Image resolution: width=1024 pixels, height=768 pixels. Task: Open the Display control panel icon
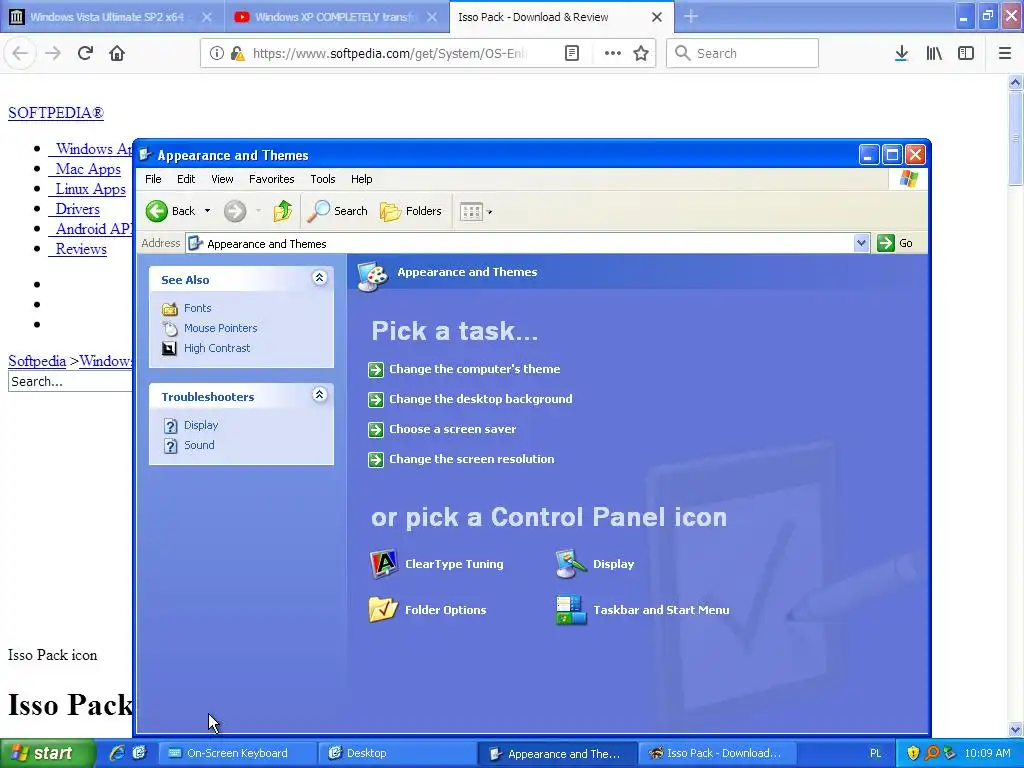pos(594,564)
